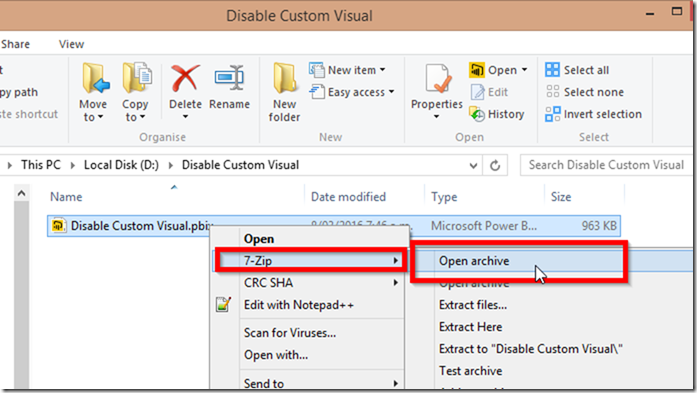Open the Easy access dropdown arrow
The height and width of the screenshot is (393, 697).
391,92
